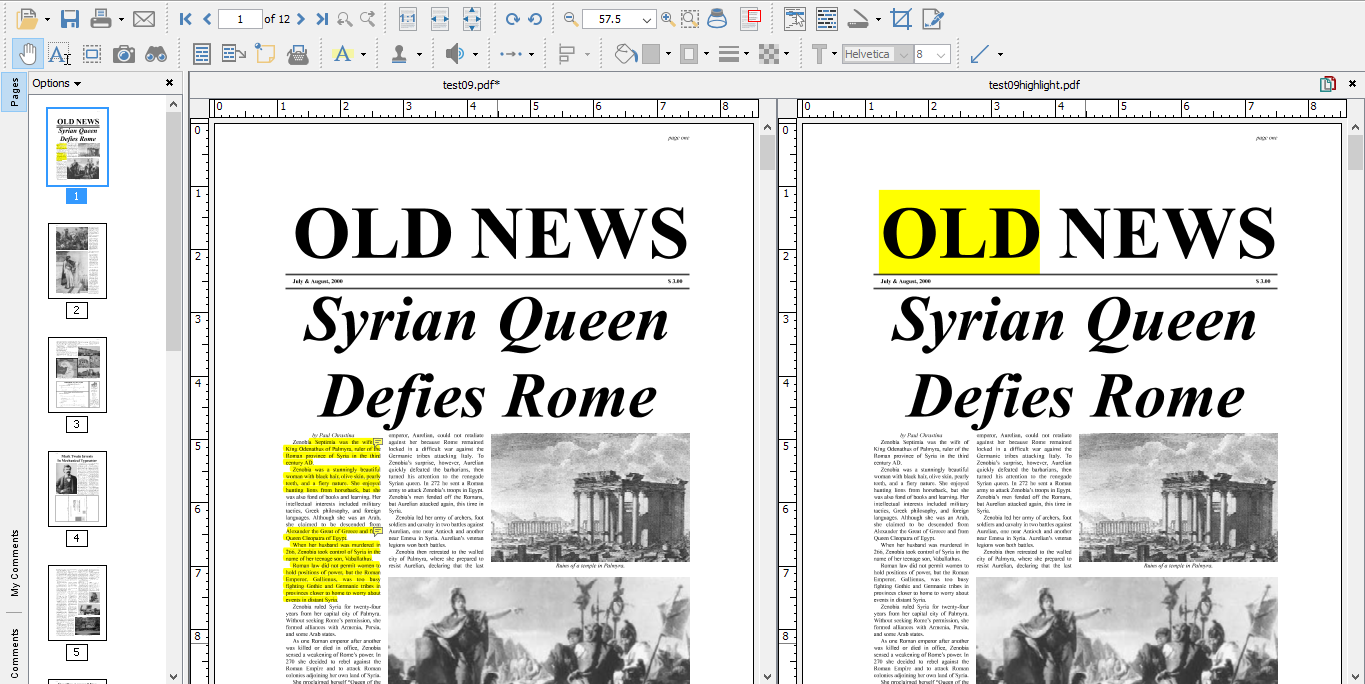The height and width of the screenshot is (684, 1365).
Task: Set zoom to actual size (1:1)
Action: point(408,19)
